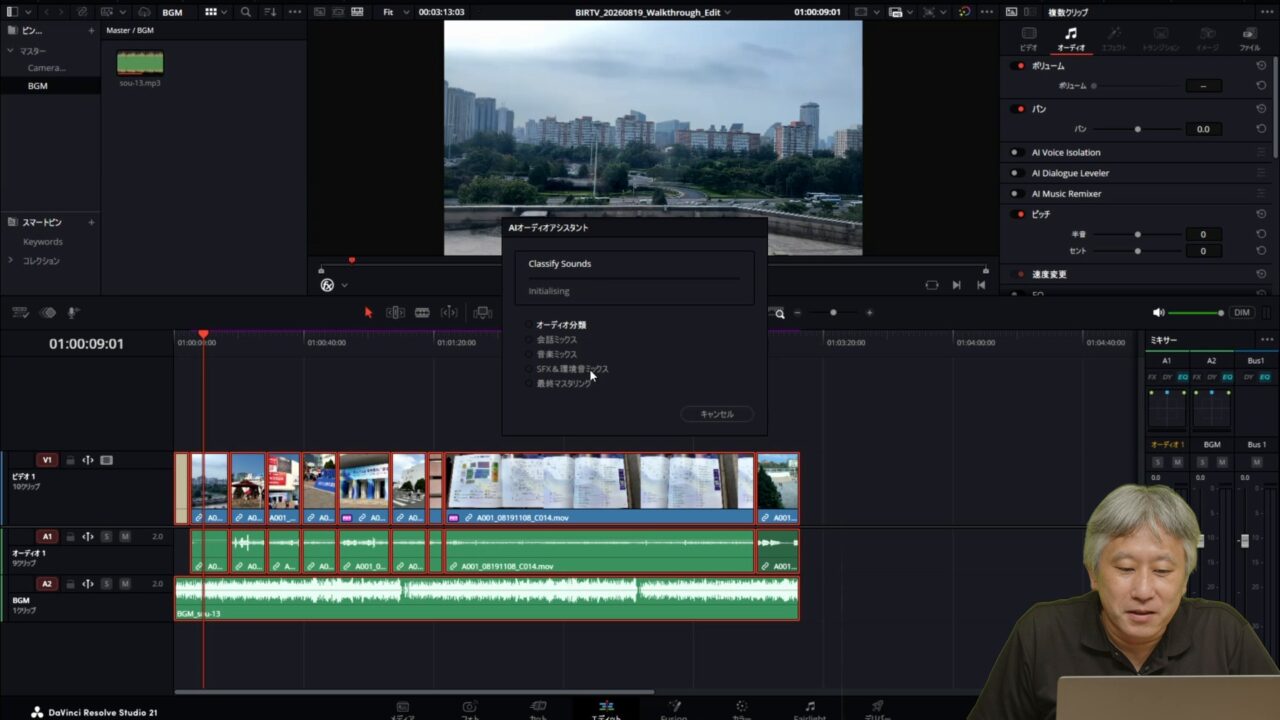
Task: Add a new bin with plus icon
Action: (x=91, y=30)
